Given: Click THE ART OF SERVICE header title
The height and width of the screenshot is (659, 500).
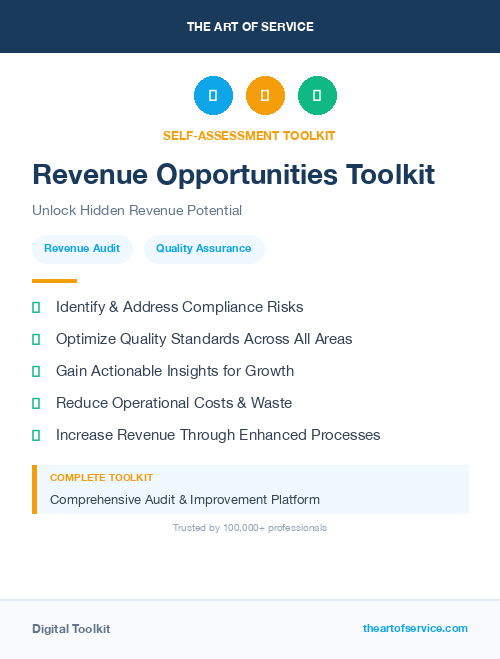Looking at the screenshot, I should point(250,27).
